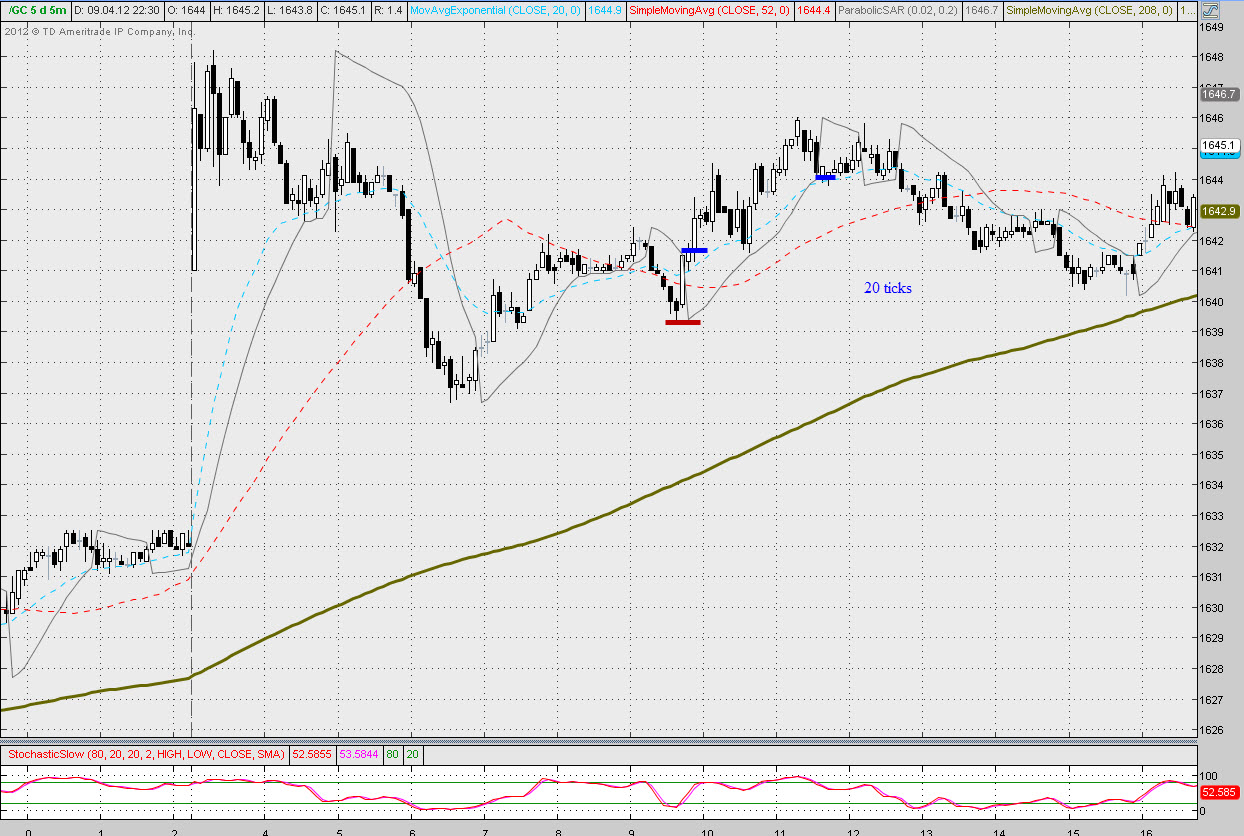The image size is (1244, 836).
Task: Click the StochasticSlow study label in lower panel
Action: (x=145, y=753)
